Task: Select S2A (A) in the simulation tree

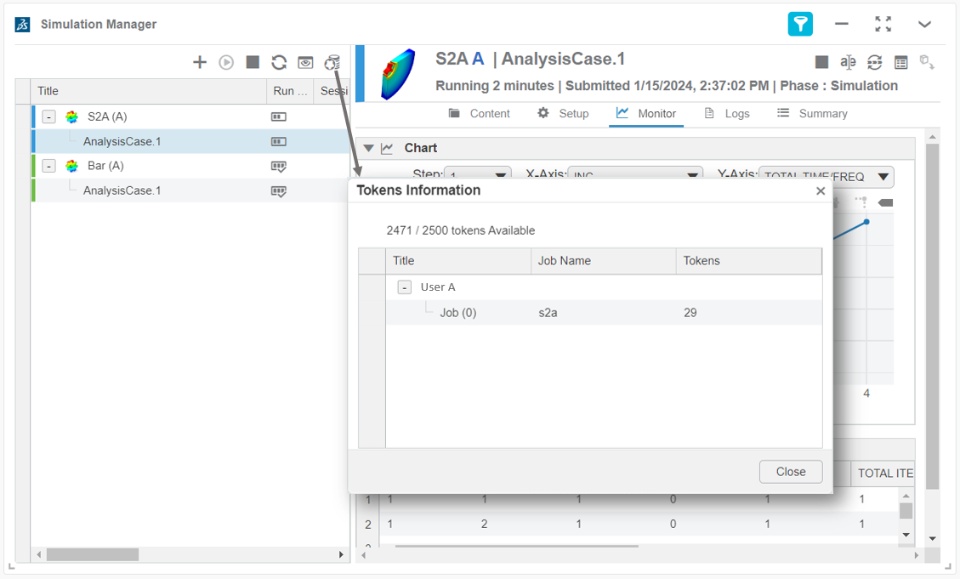Action: (x=107, y=116)
